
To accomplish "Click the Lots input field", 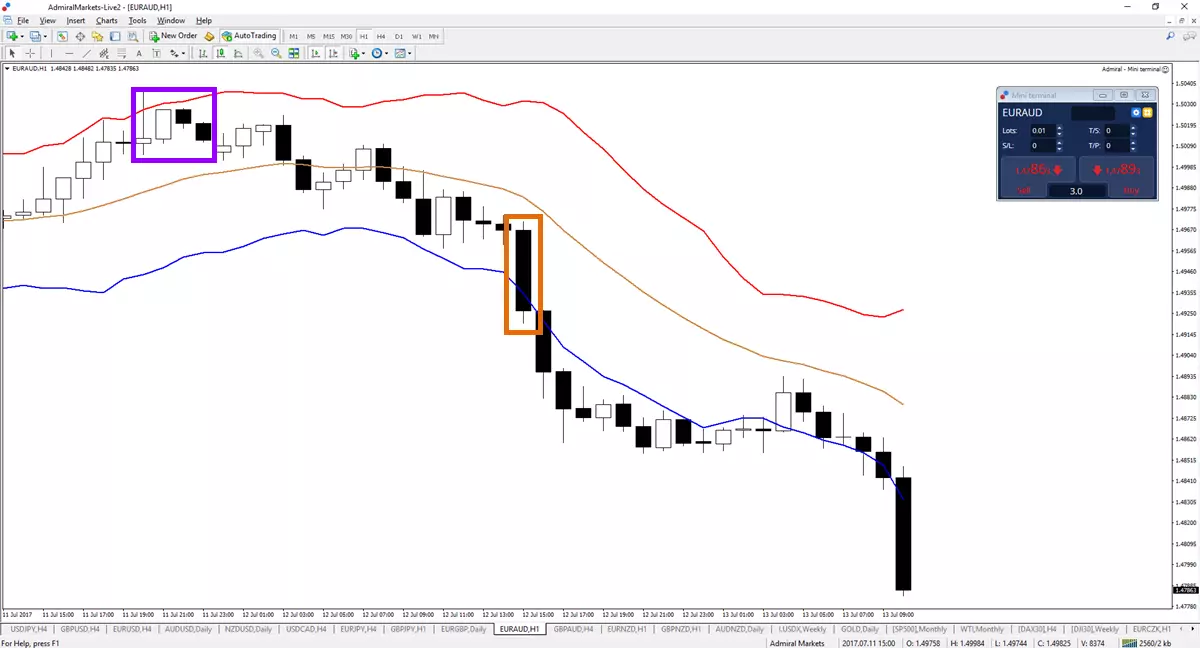I will pos(1043,131).
